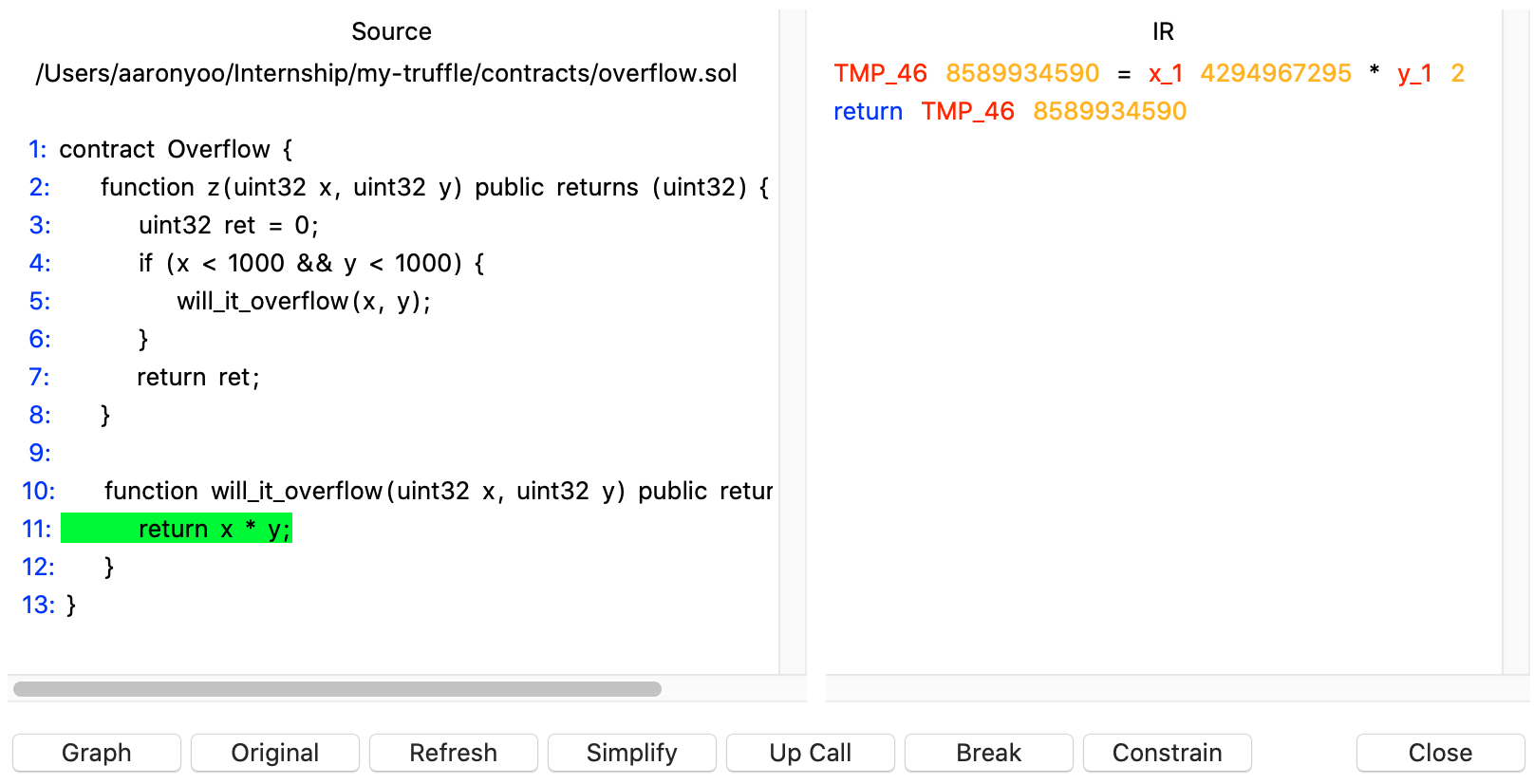Click the blue return keyword in IR
Screen dimensions: 1534x784
pyautogui.click(x=868, y=111)
